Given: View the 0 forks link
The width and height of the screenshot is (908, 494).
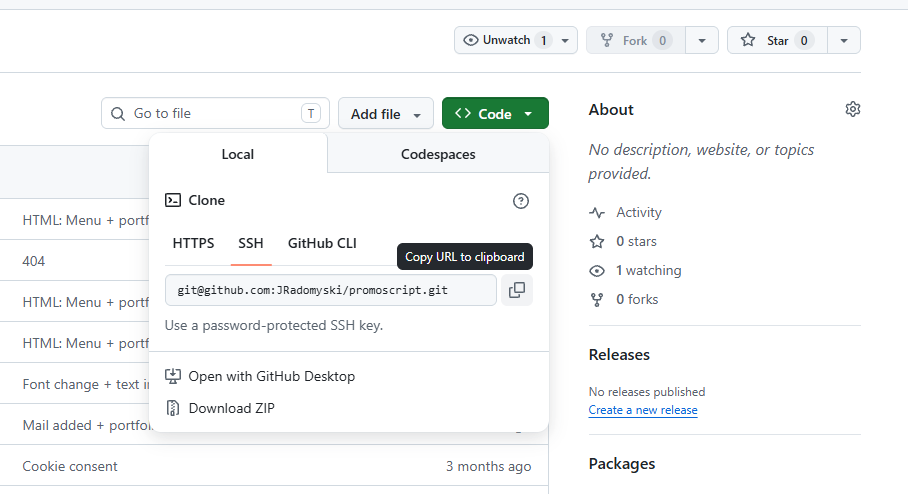Looking at the screenshot, I should [x=637, y=299].
